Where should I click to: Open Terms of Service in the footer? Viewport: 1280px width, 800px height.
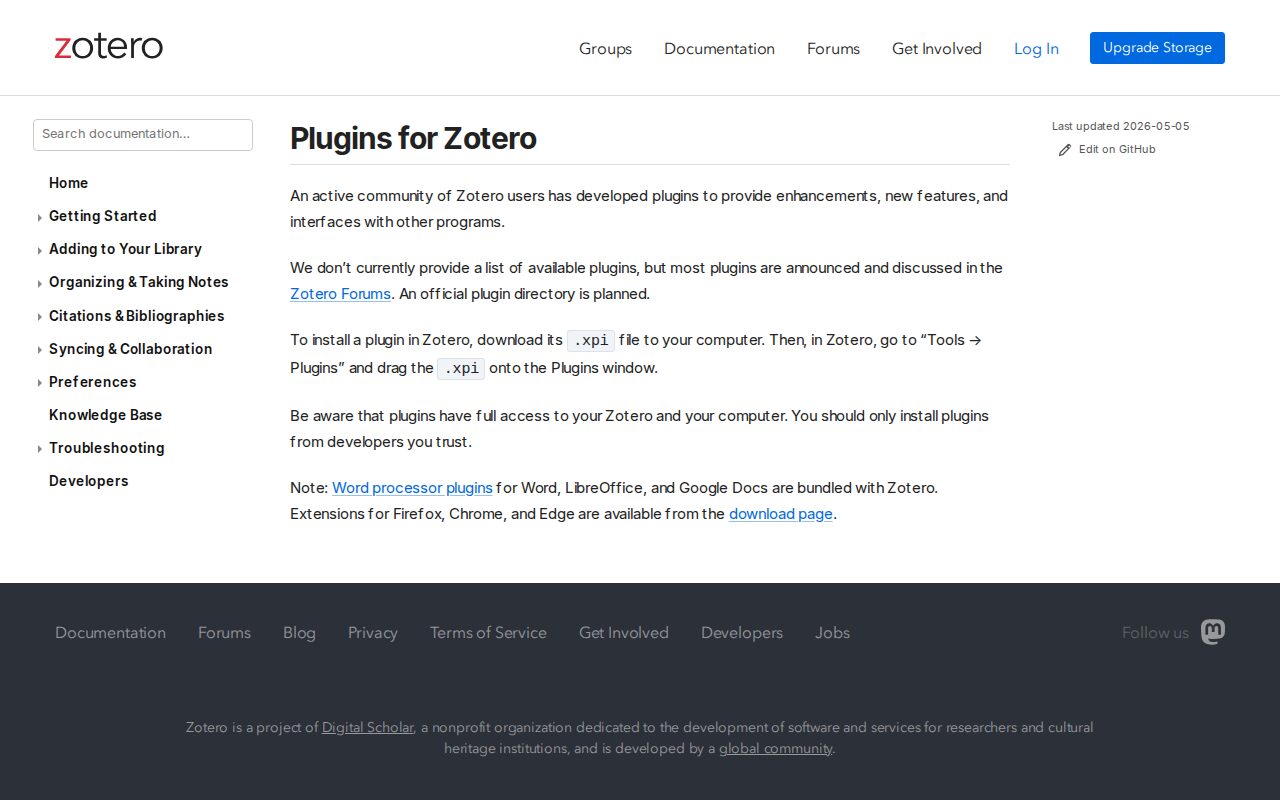tap(488, 633)
